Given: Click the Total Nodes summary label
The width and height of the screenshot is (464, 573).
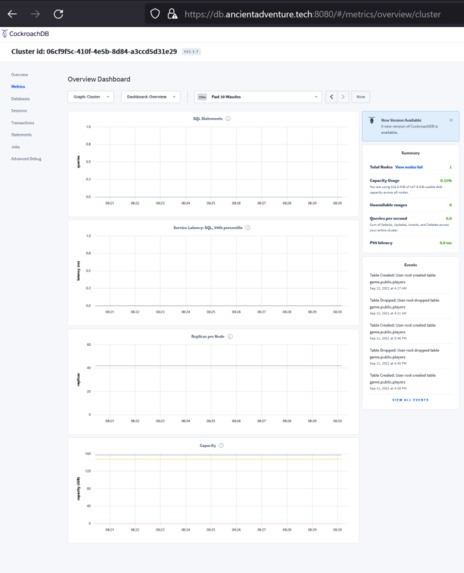Looking at the screenshot, I should tap(381, 167).
